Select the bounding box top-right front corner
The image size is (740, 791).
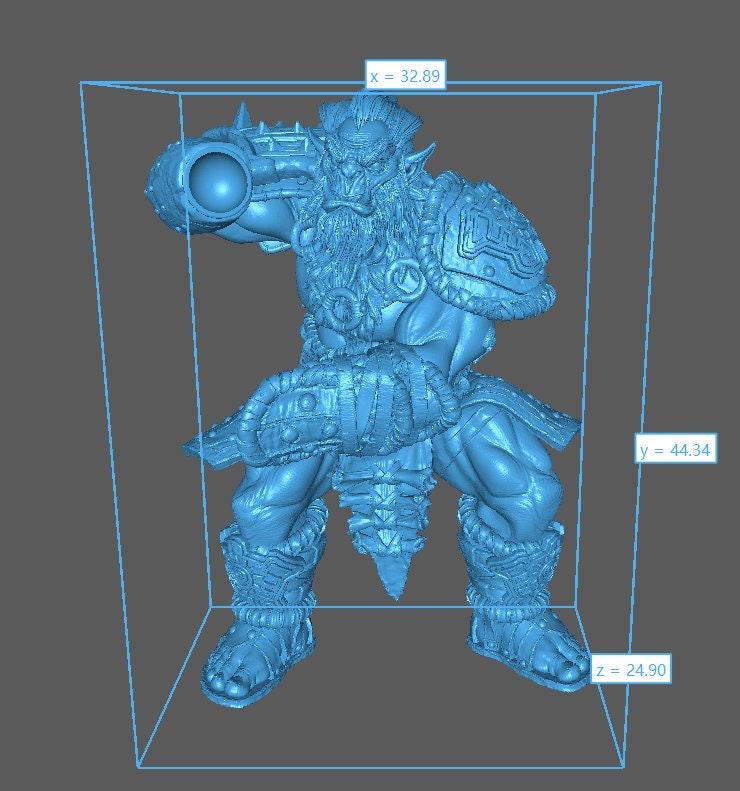tap(661, 85)
